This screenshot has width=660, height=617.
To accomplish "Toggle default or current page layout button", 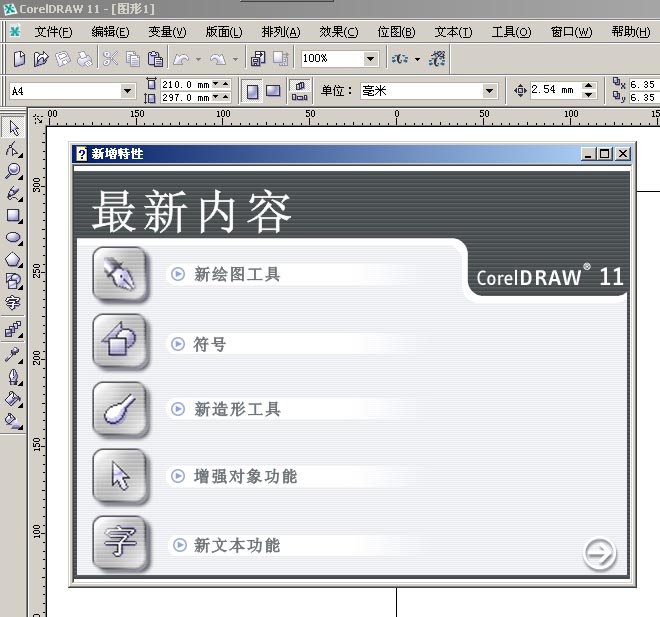I will [x=299, y=91].
